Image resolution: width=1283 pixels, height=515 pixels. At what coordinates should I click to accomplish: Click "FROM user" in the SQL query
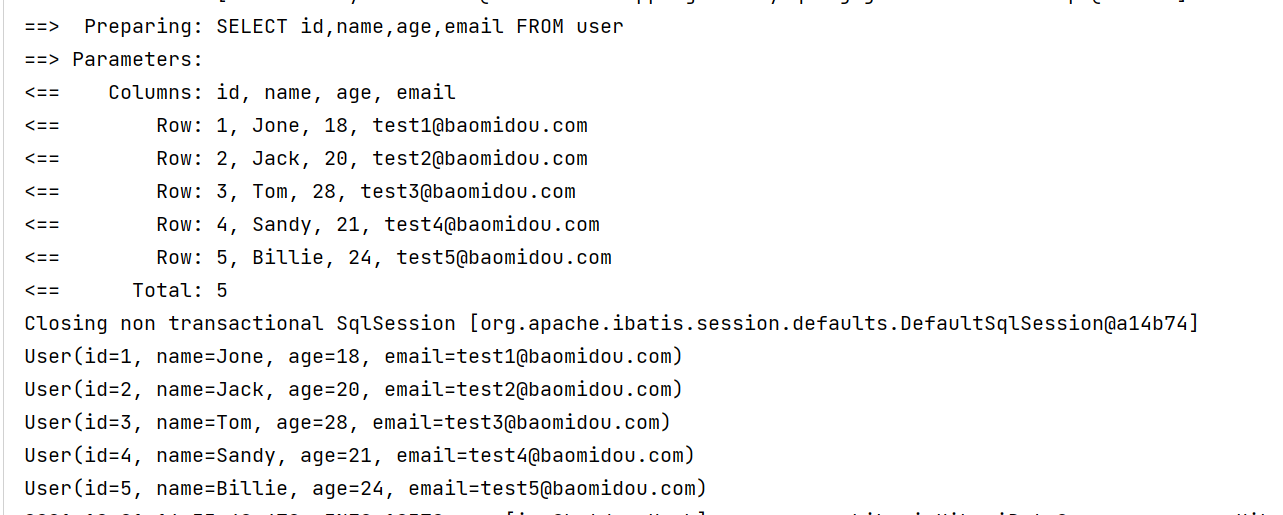tap(570, 27)
